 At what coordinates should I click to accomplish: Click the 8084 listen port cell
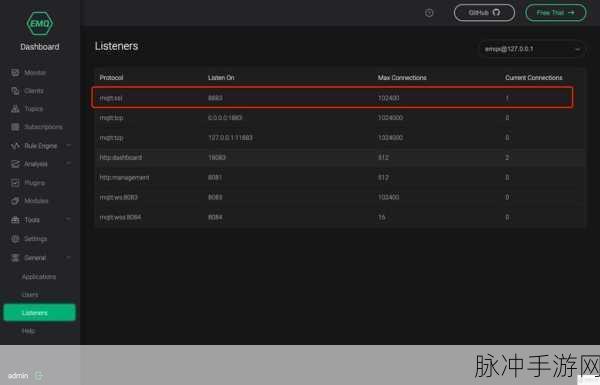tap(215, 217)
